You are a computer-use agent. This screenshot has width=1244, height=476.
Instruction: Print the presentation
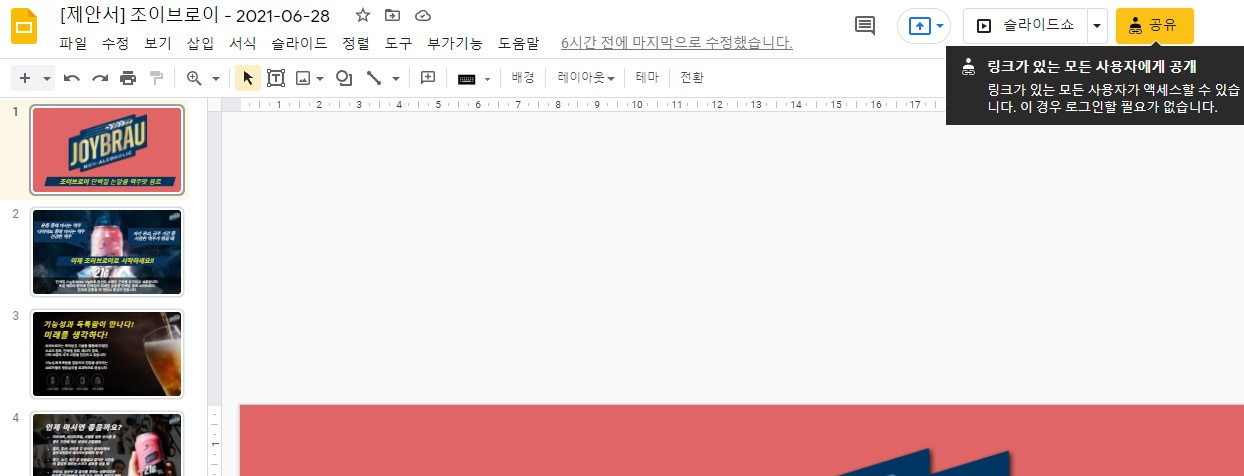[x=127, y=77]
